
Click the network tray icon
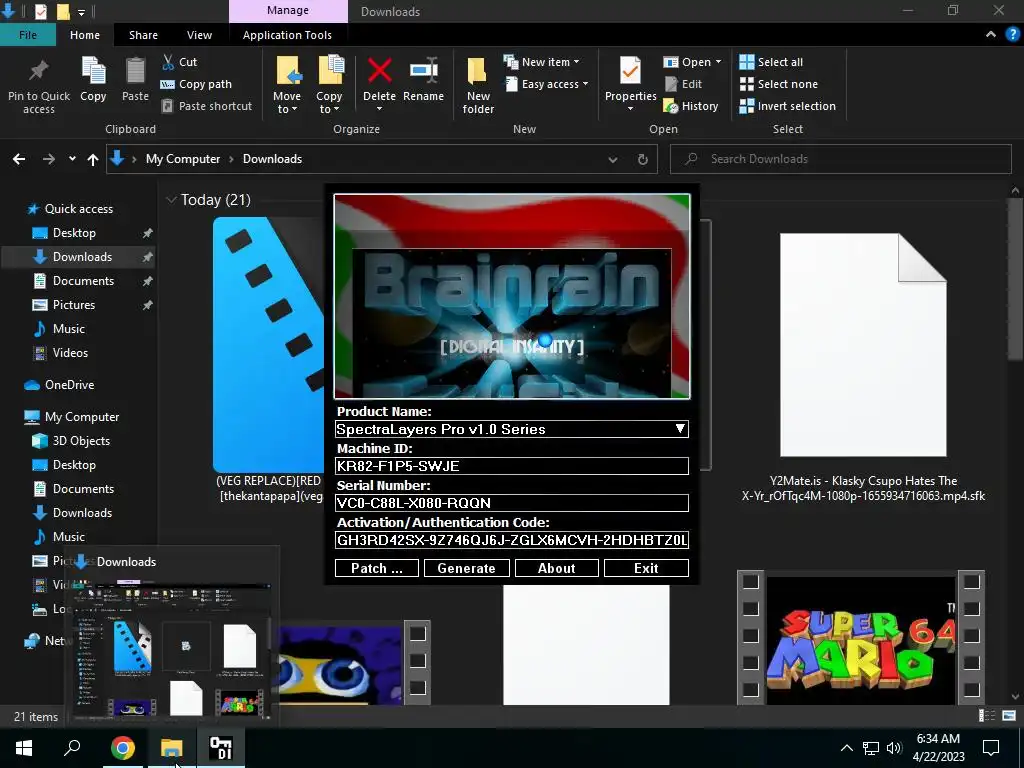871,748
